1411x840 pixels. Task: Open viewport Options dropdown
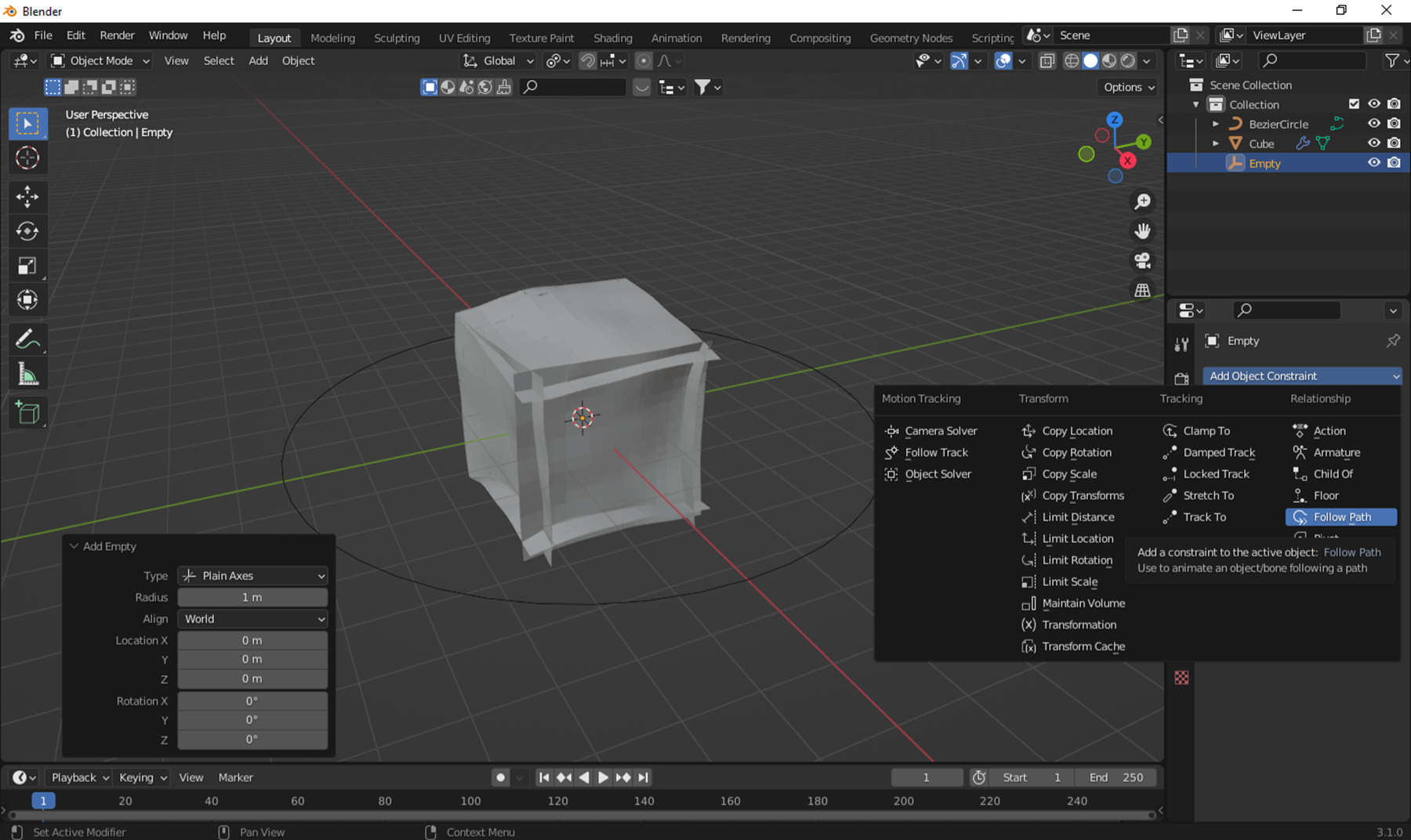click(1129, 87)
